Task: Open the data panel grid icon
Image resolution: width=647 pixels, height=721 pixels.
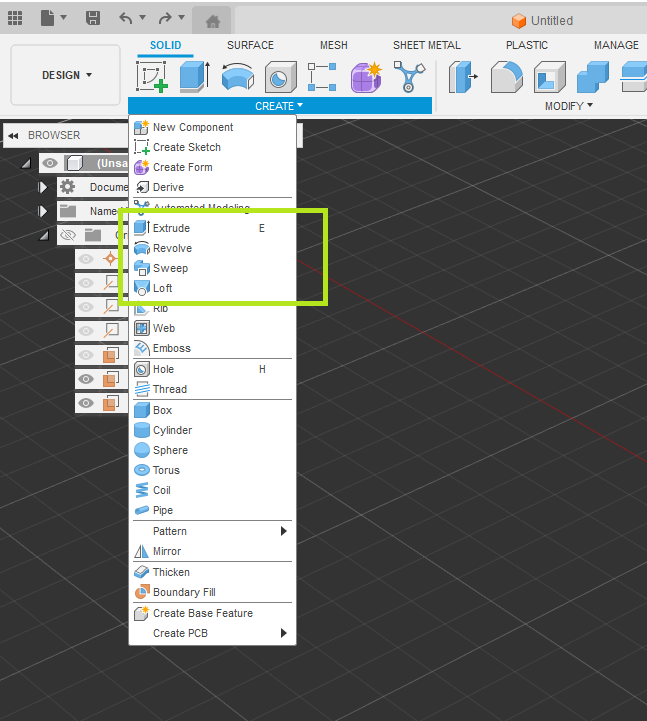Action: coord(15,18)
